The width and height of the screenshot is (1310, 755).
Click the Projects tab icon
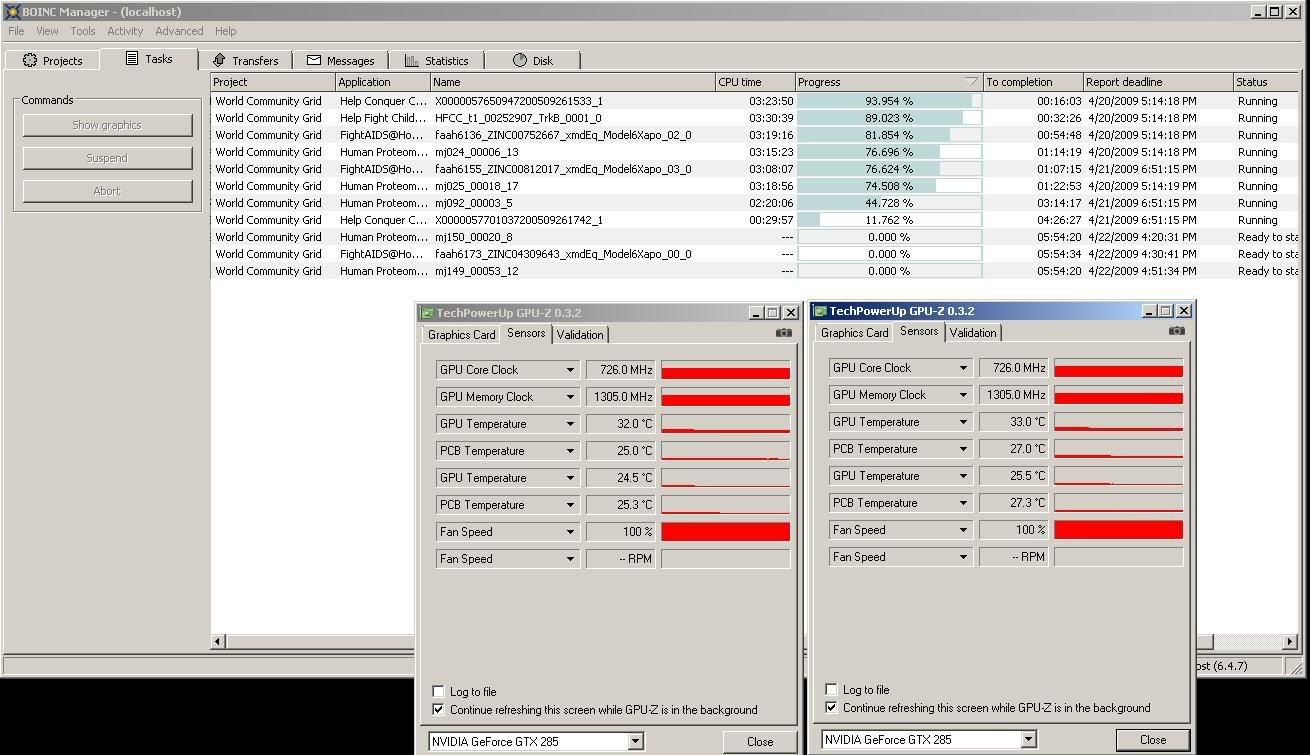30,60
